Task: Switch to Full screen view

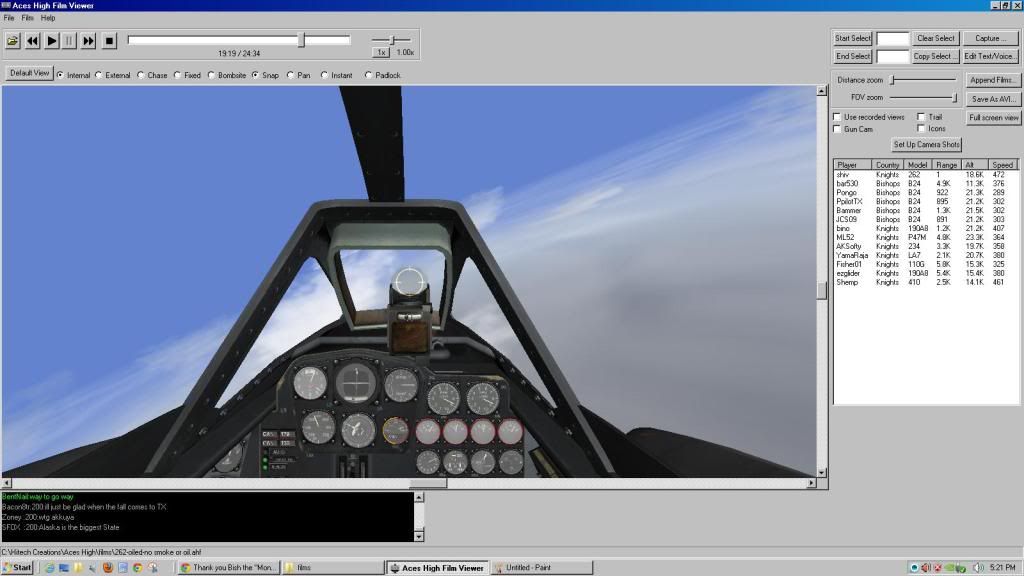Action: click(x=993, y=118)
